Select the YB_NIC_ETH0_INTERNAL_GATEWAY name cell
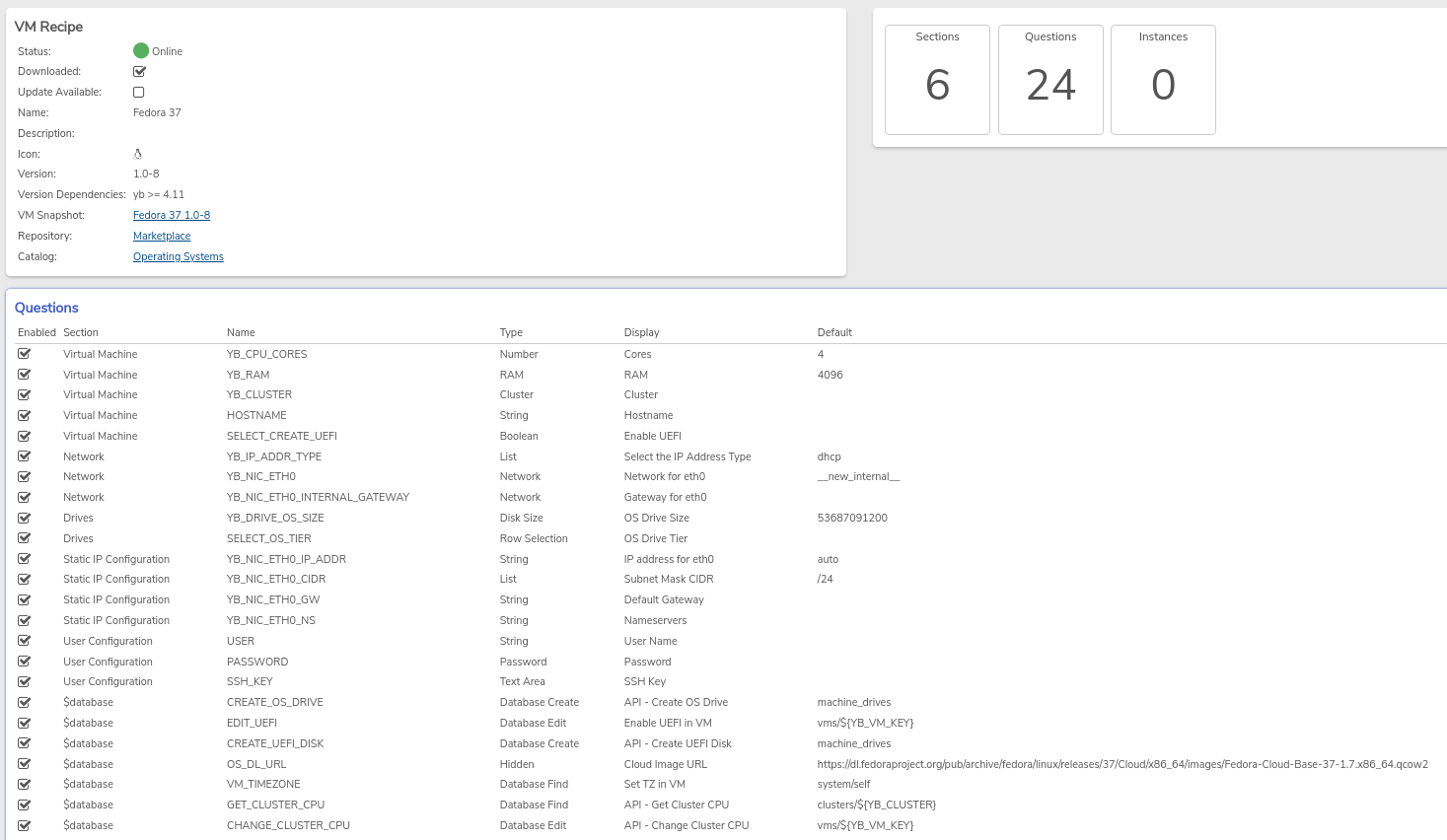Screen dimensions: 1447x840 tap(318, 497)
